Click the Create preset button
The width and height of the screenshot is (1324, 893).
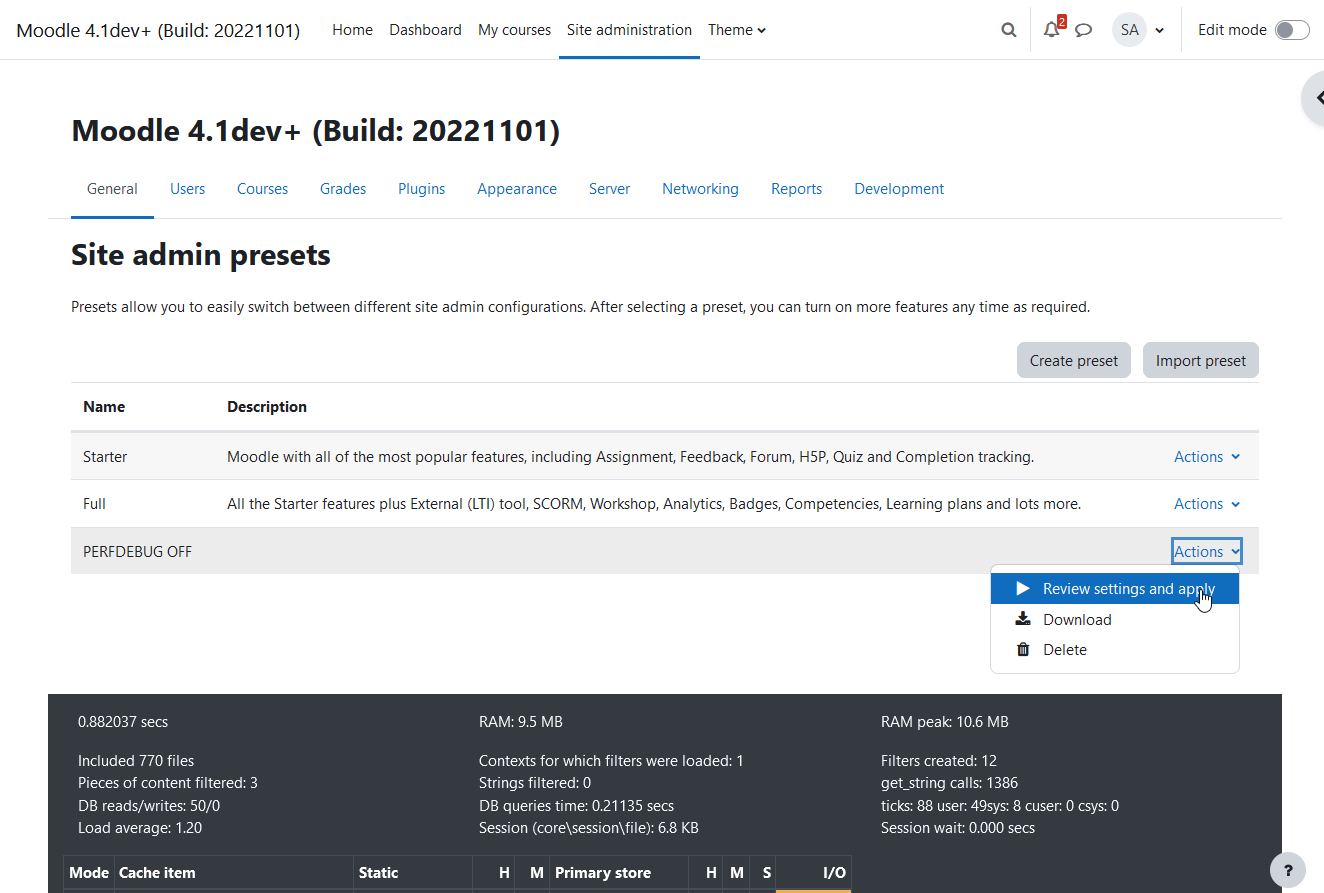[x=1074, y=360]
